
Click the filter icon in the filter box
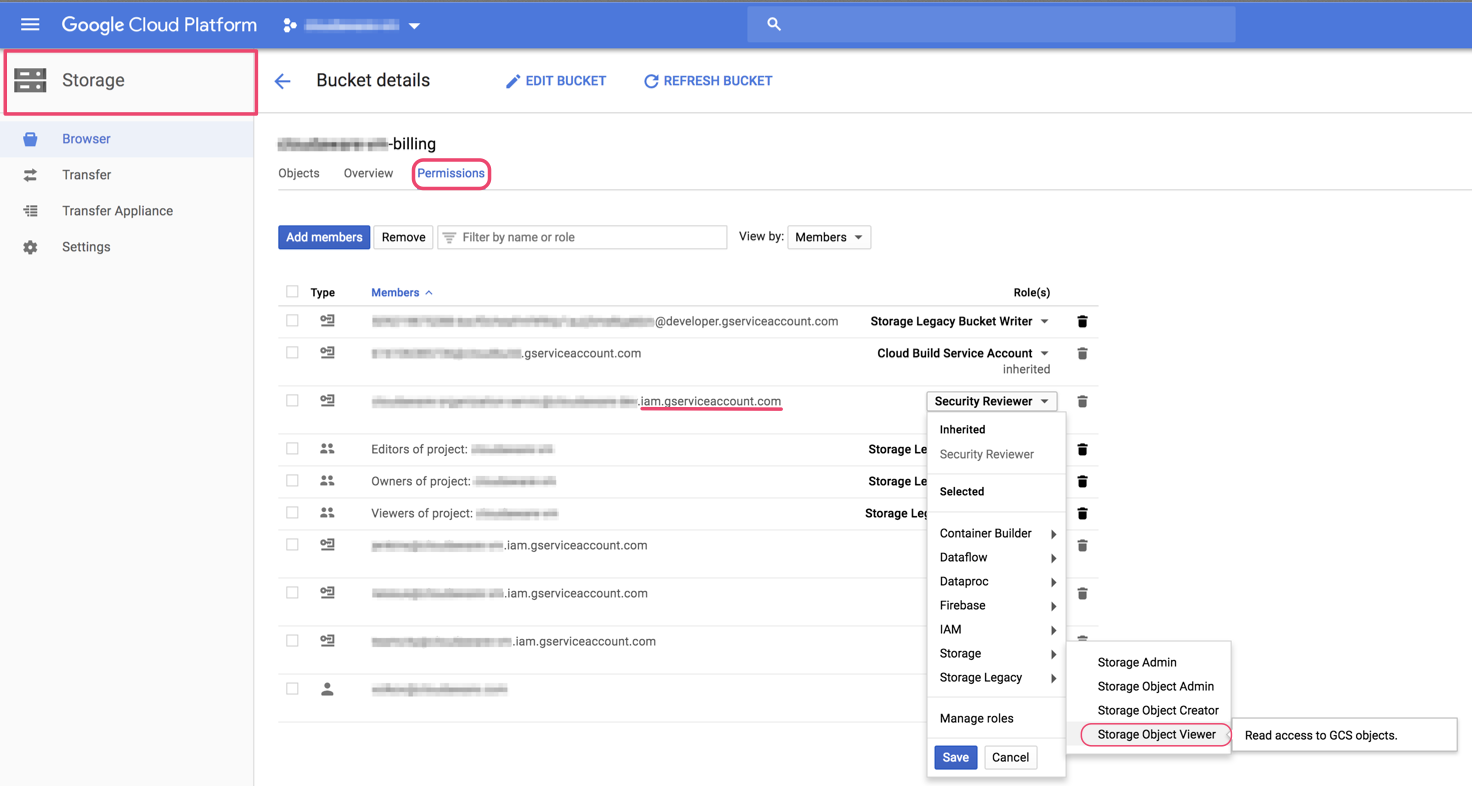click(x=449, y=237)
